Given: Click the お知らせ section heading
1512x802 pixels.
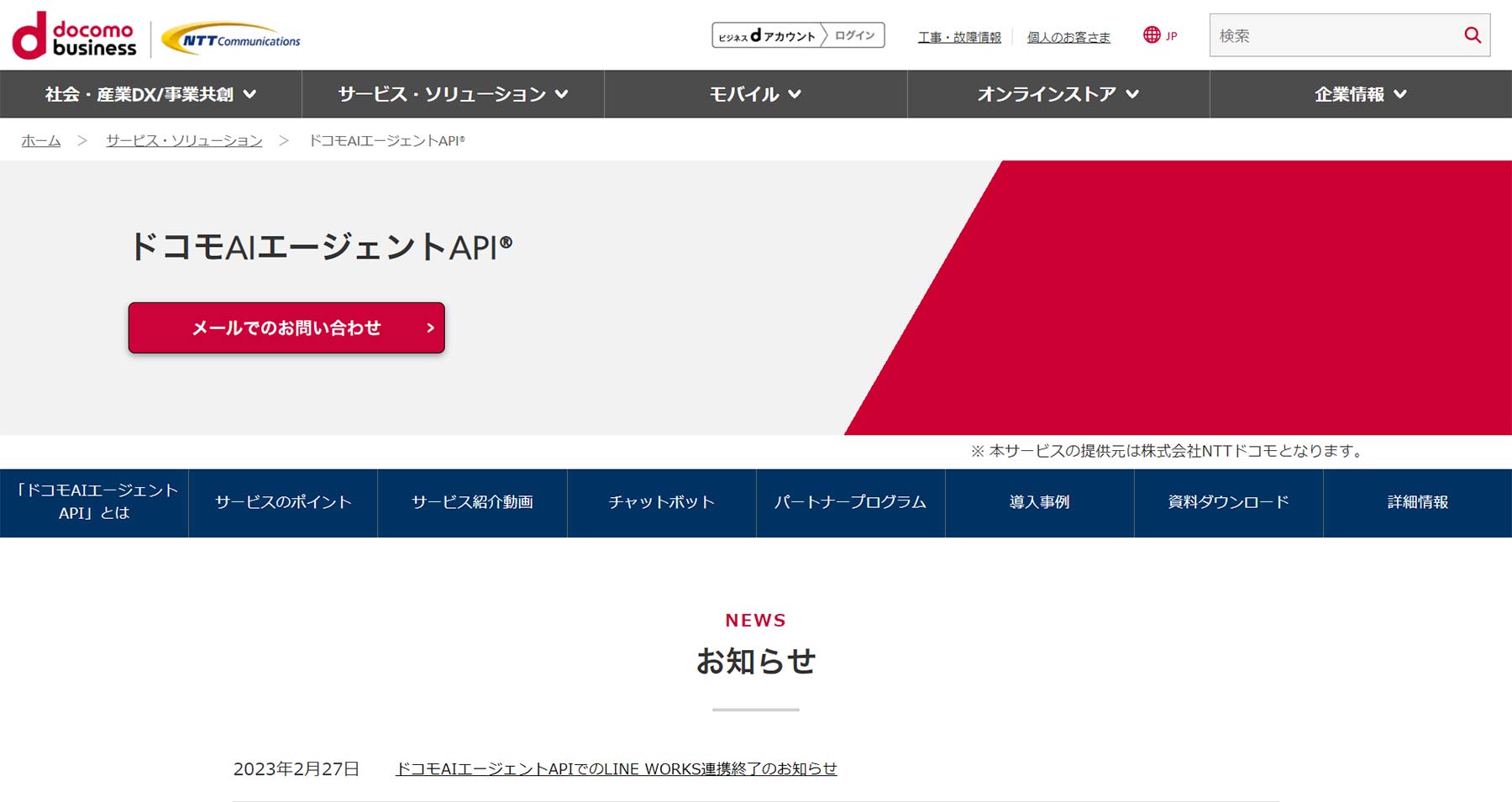Looking at the screenshot, I should click(756, 662).
